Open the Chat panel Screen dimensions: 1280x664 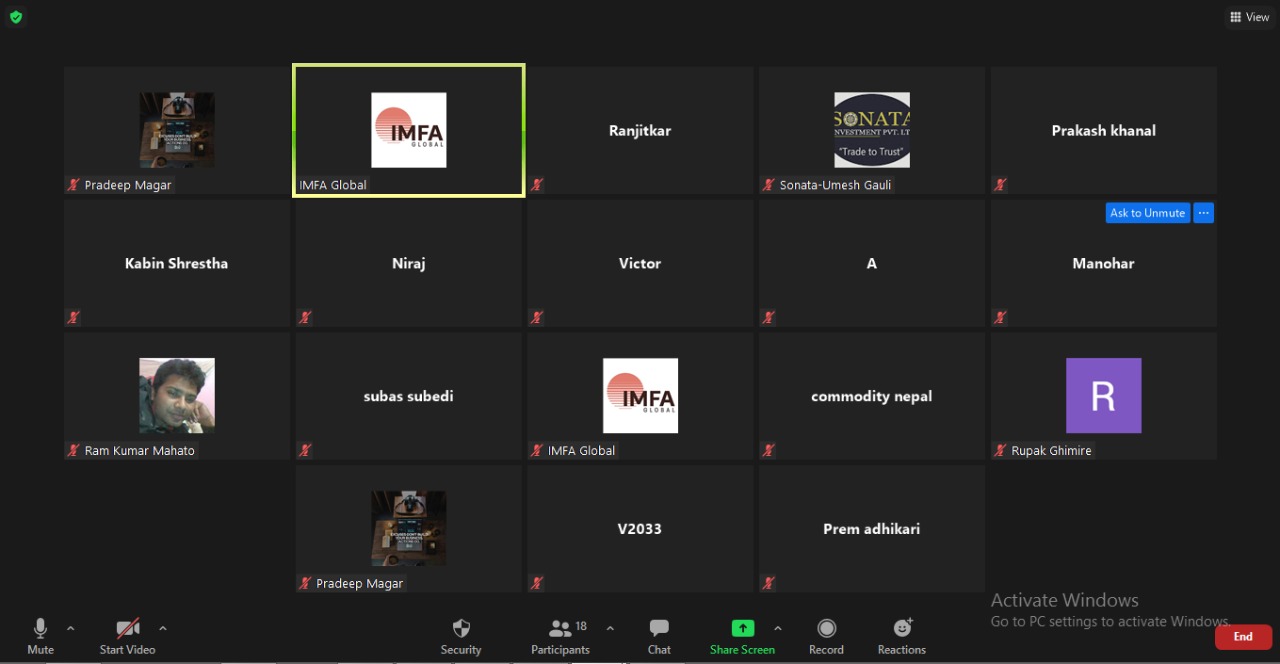(x=659, y=636)
